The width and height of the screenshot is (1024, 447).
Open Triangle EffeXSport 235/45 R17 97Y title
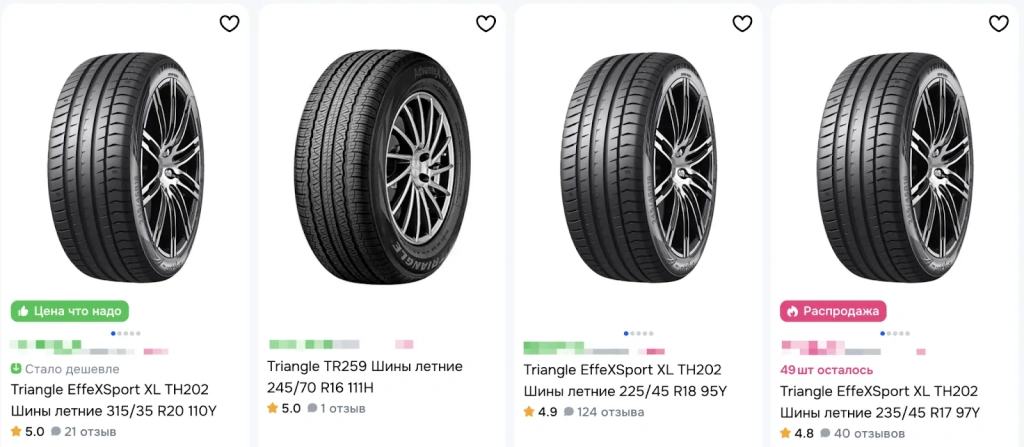(x=881, y=400)
